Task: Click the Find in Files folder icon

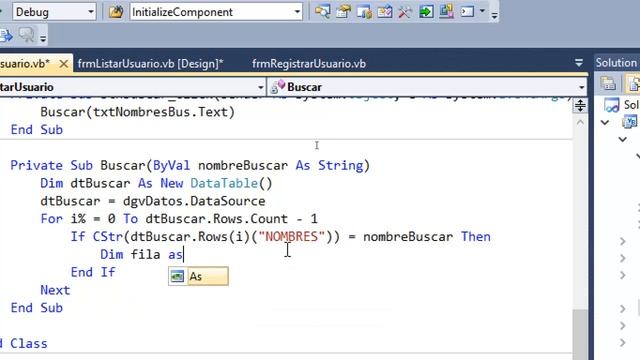Action: pos(116,12)
